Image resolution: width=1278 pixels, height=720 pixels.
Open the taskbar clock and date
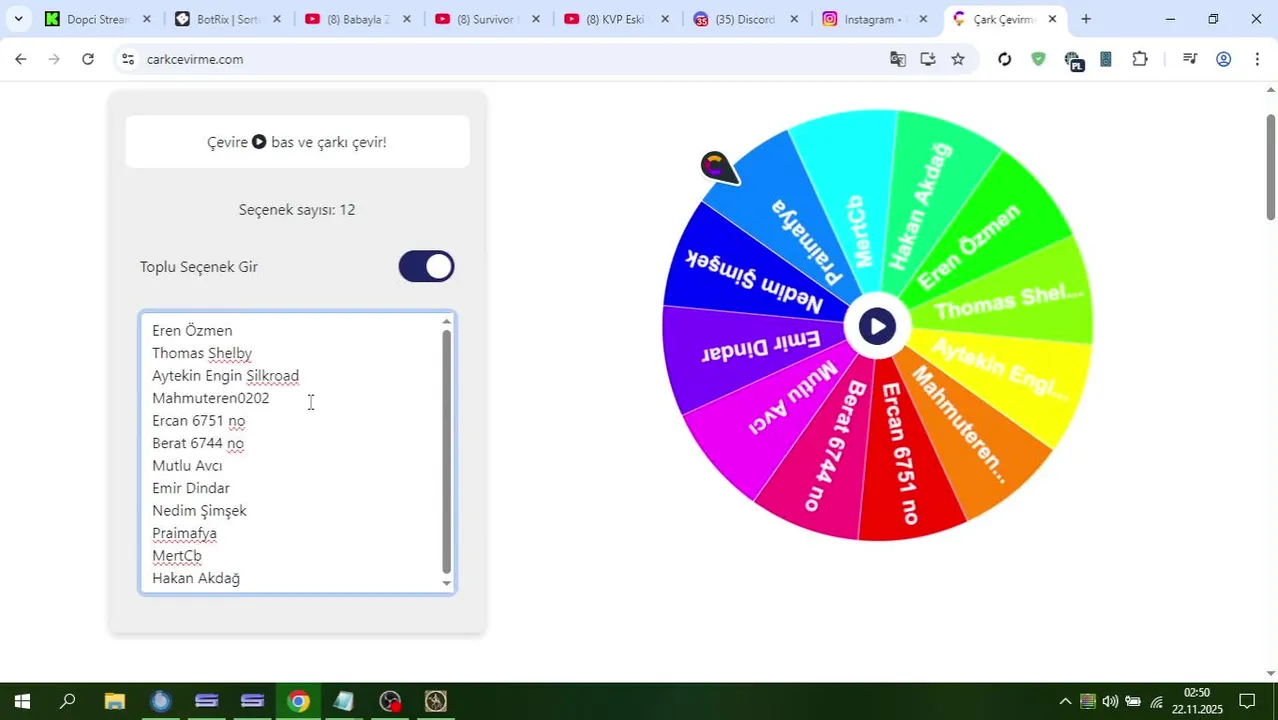[x=1197, y=701]
